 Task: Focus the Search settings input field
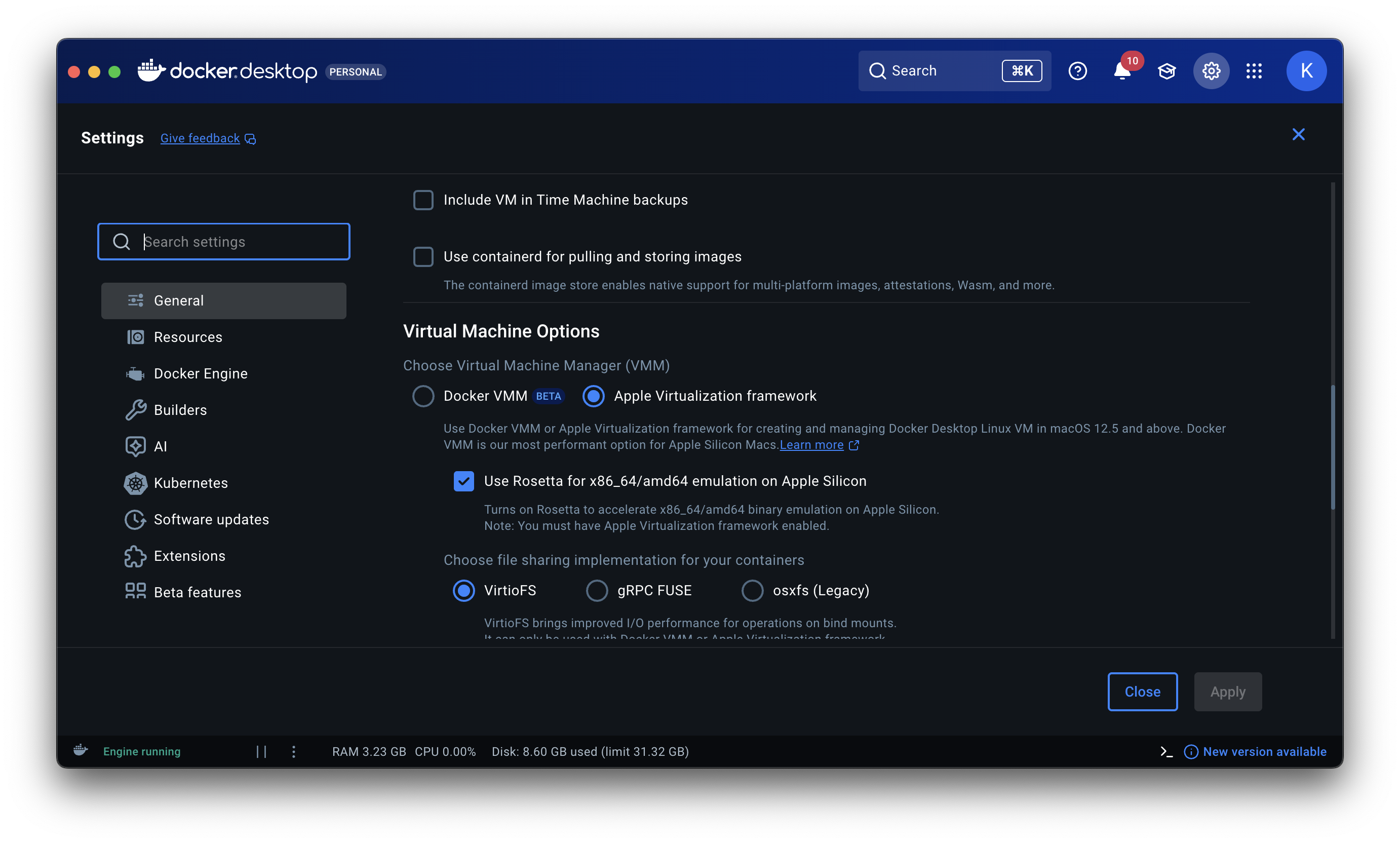point(239,242)
